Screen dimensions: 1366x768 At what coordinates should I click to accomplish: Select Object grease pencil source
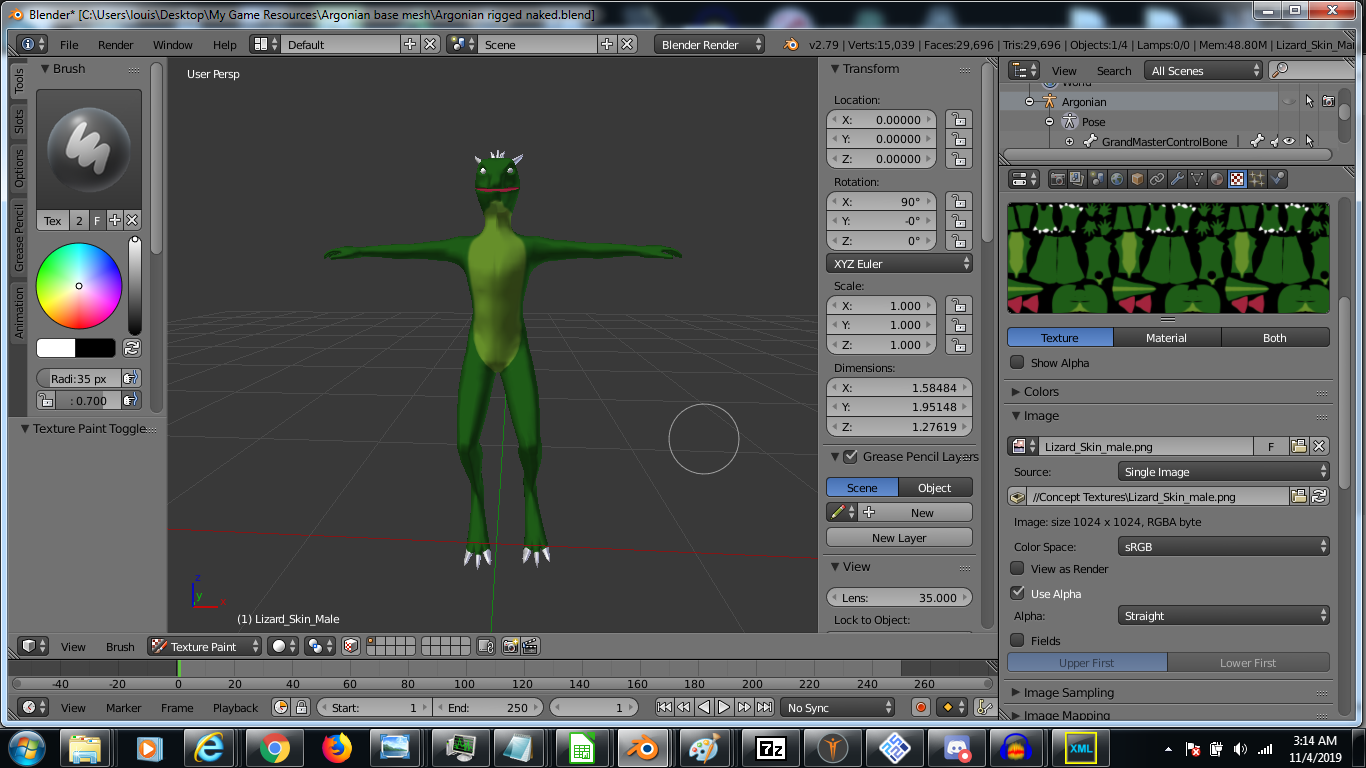[935, 487]
